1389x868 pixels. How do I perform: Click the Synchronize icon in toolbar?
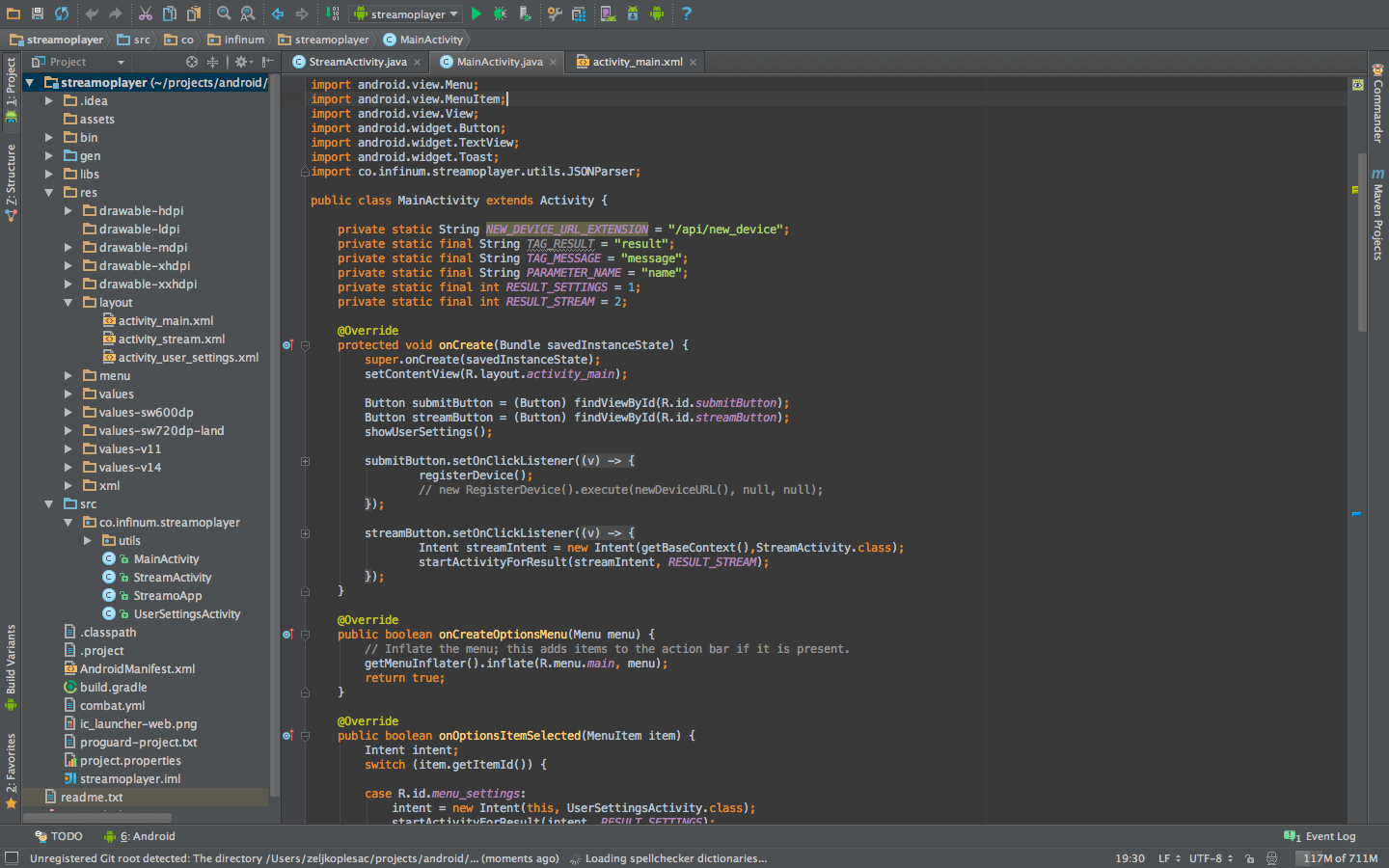point(62,14)
